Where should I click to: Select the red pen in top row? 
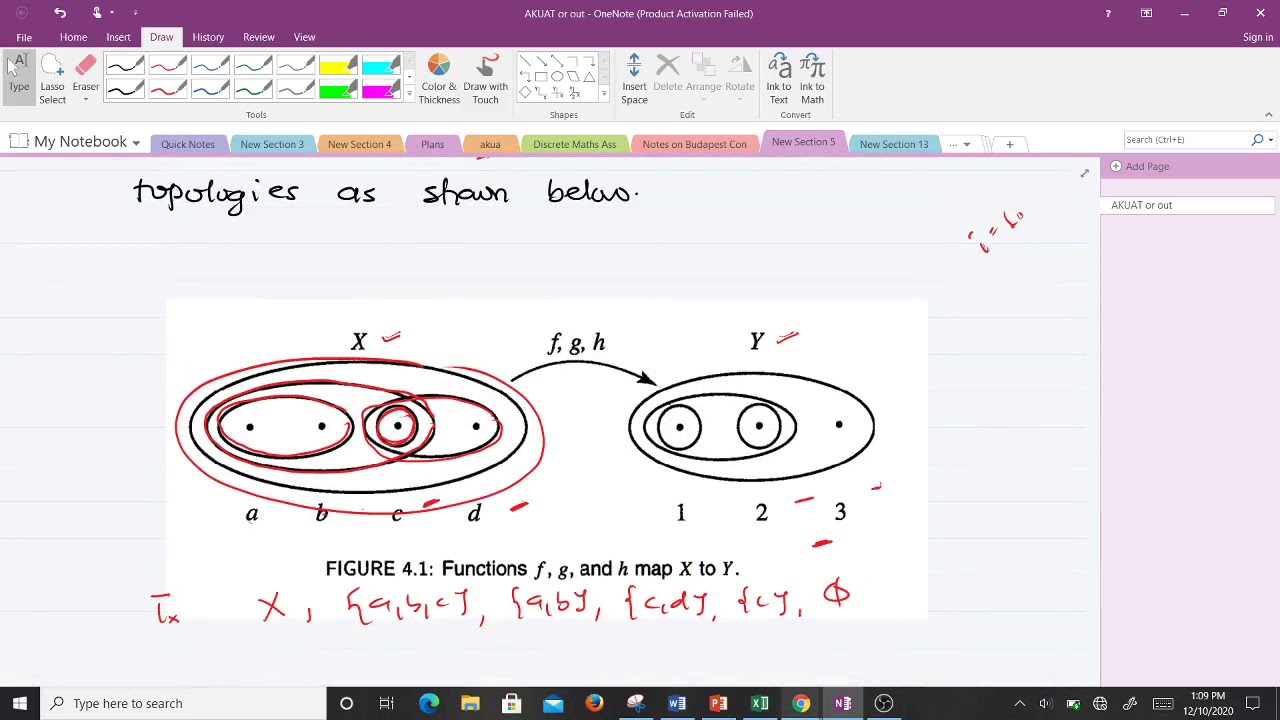click(168, 66)
